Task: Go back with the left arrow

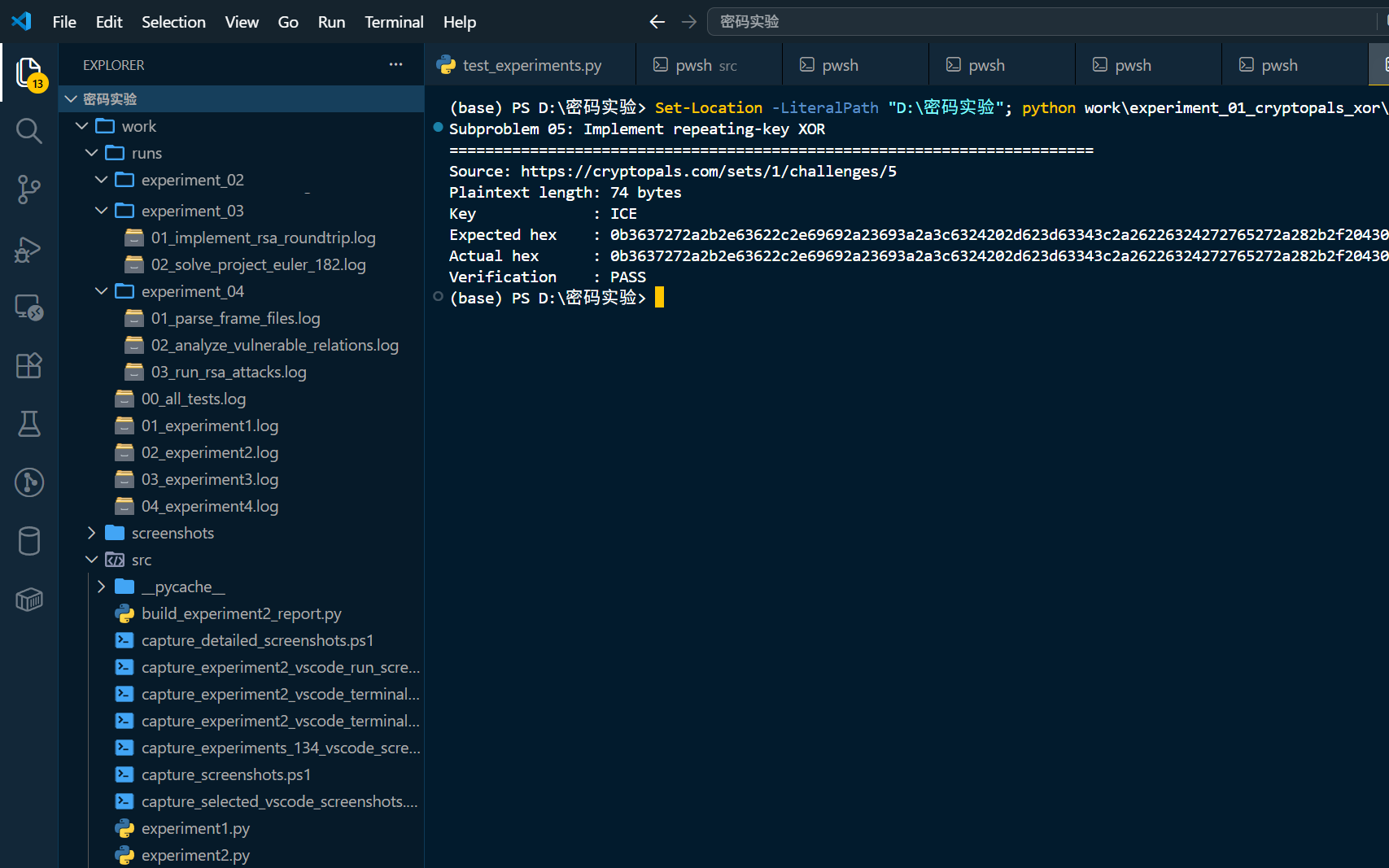Action: pos(657,22)
